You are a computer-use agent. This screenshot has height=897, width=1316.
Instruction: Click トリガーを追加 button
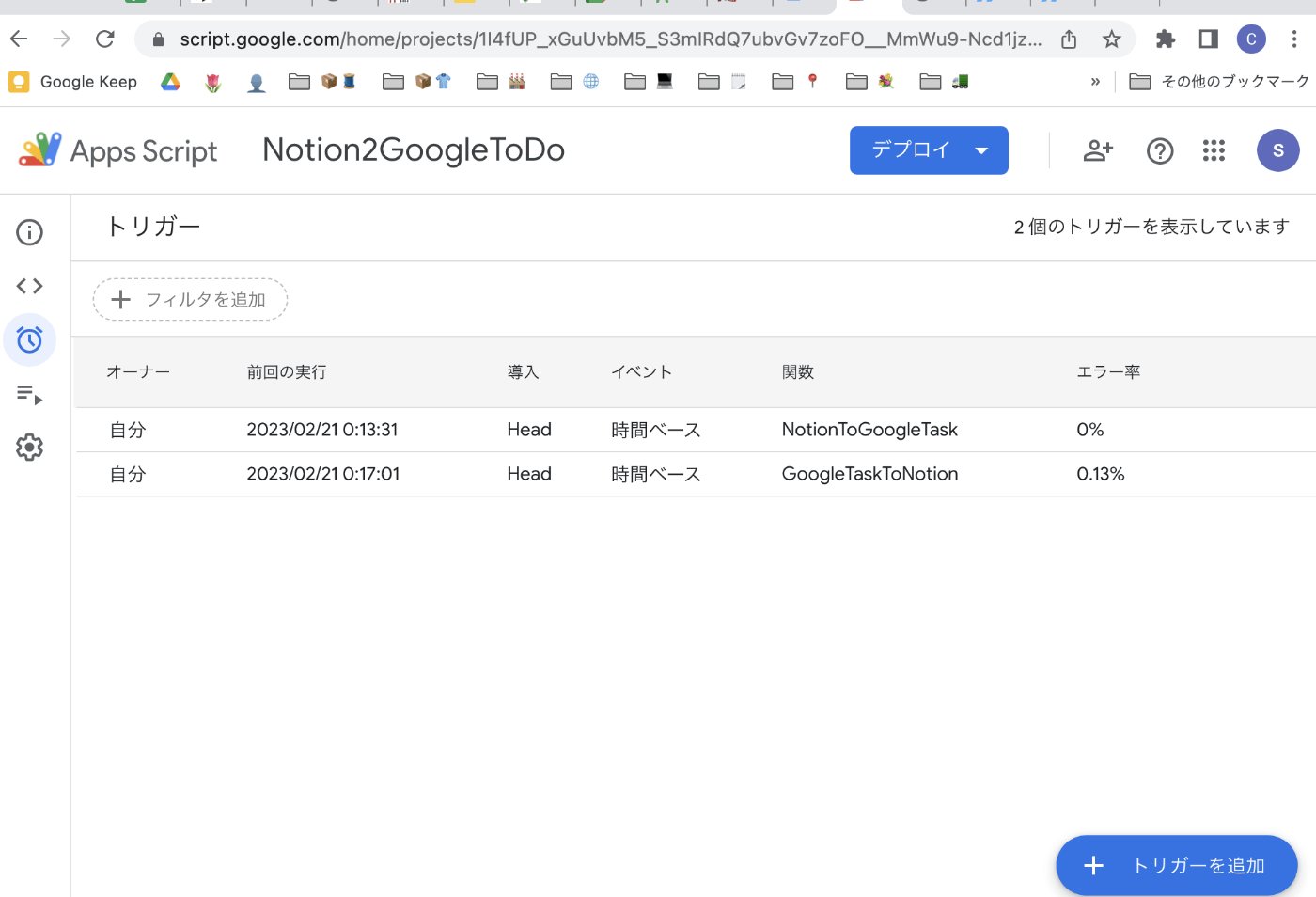(1177, 865)
